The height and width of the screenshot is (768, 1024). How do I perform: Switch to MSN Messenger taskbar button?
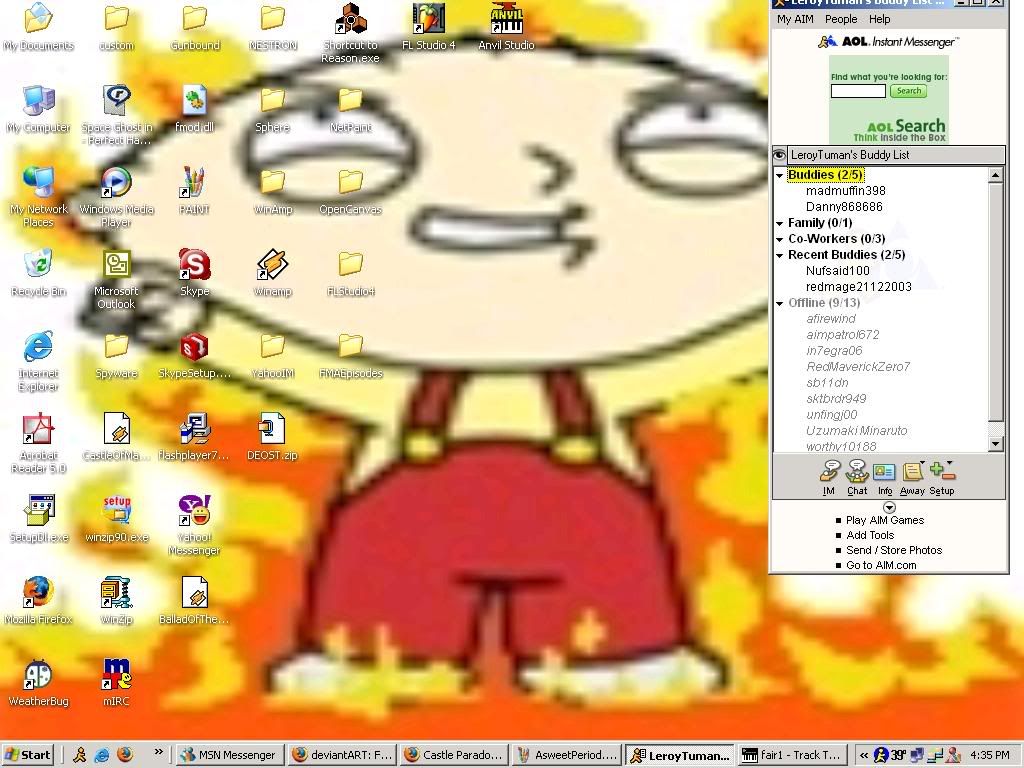230,755
